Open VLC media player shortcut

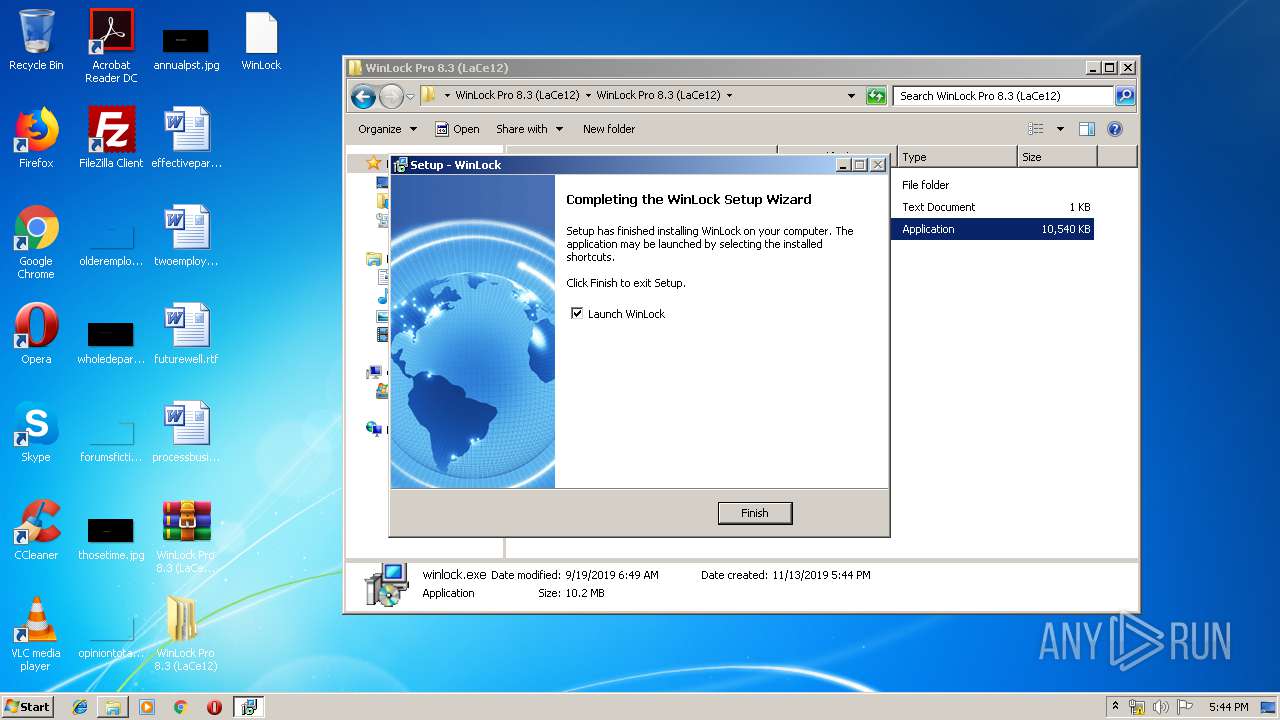(x=36, y=635)
